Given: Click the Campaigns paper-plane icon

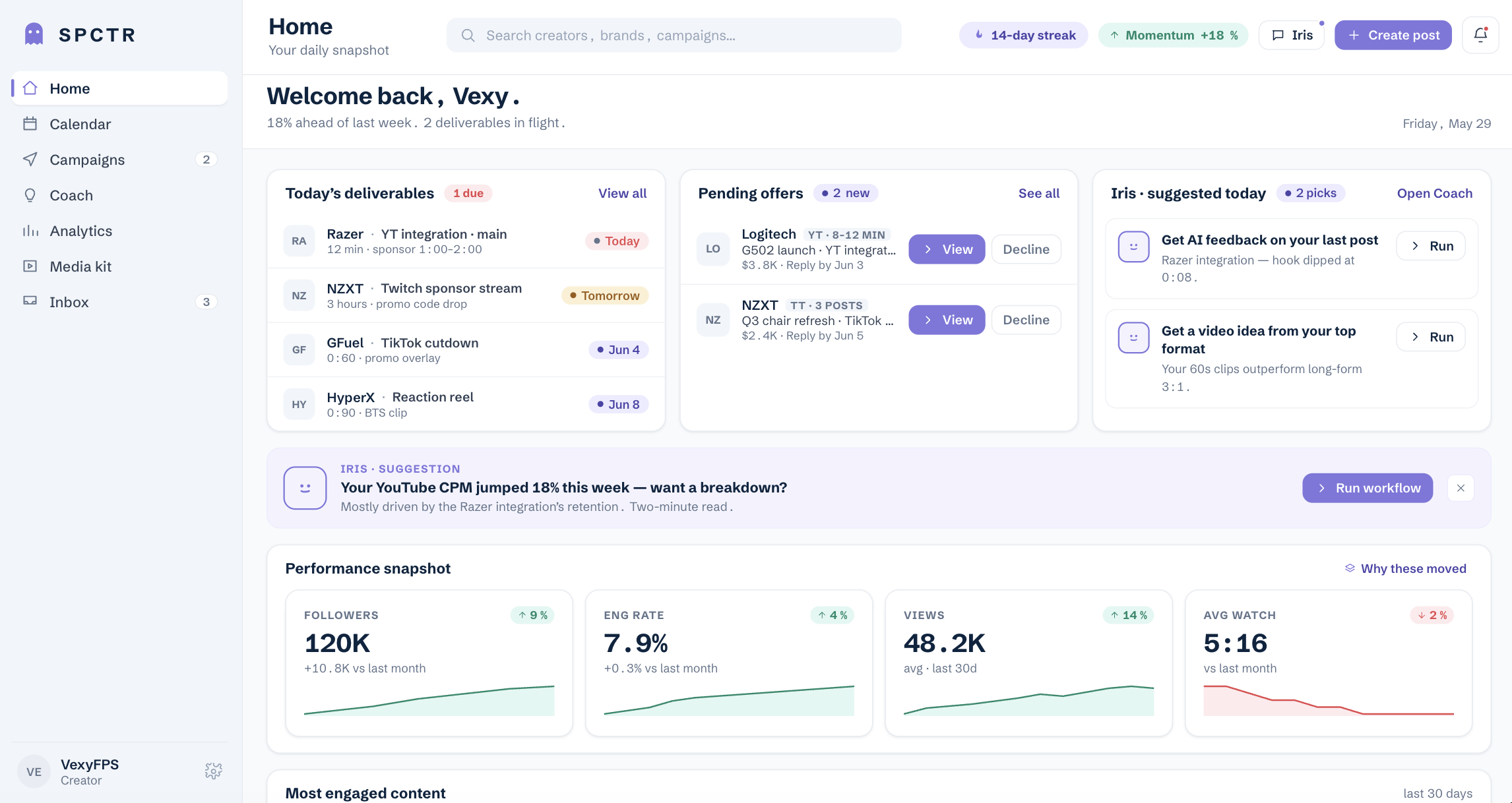Looking at the screenshot, I should point(30,160).
